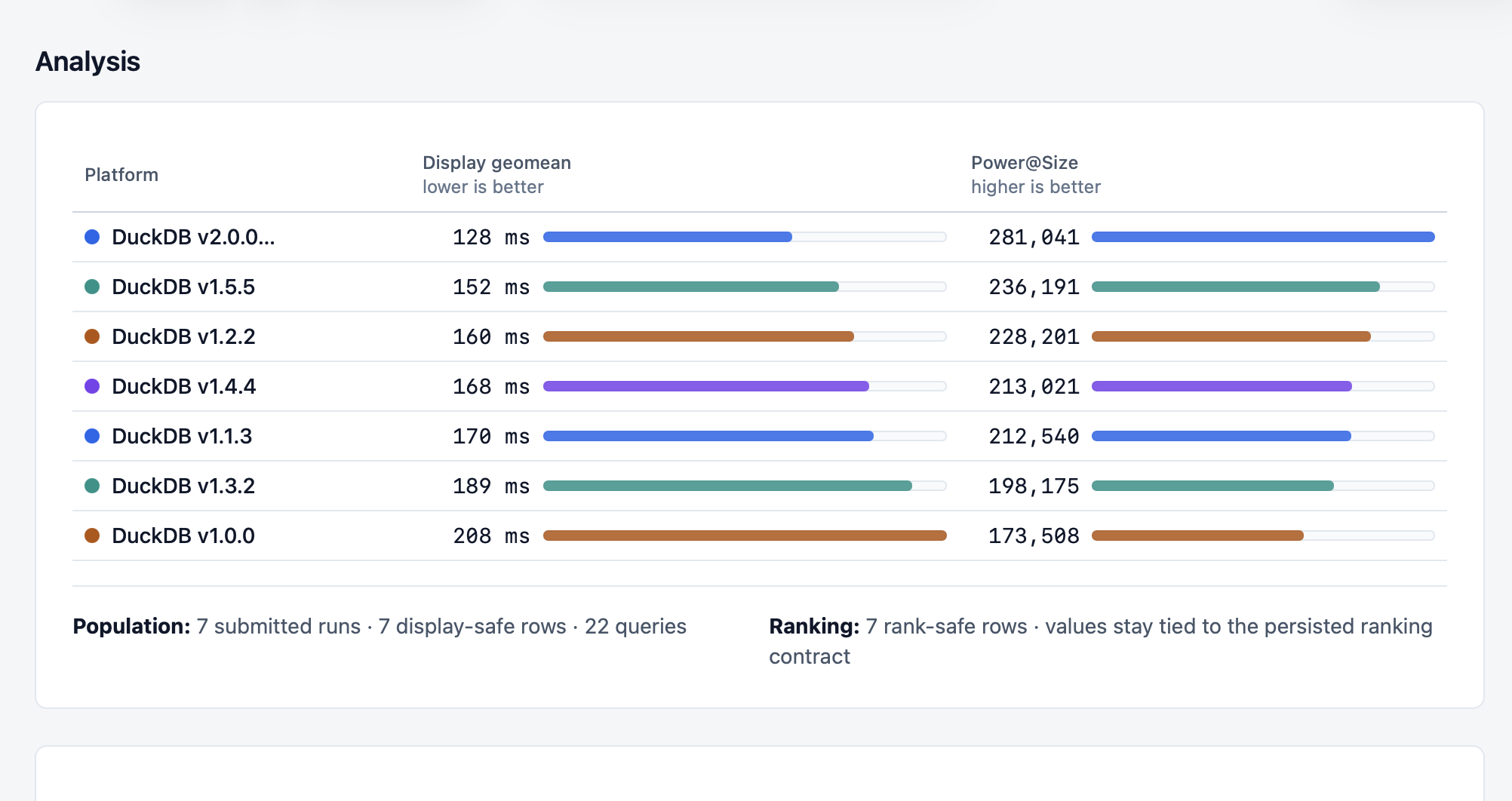Pick the "212,540" Power@Size value
The height and width of the screenshot is (801, 1512).
coord(1034,436)
